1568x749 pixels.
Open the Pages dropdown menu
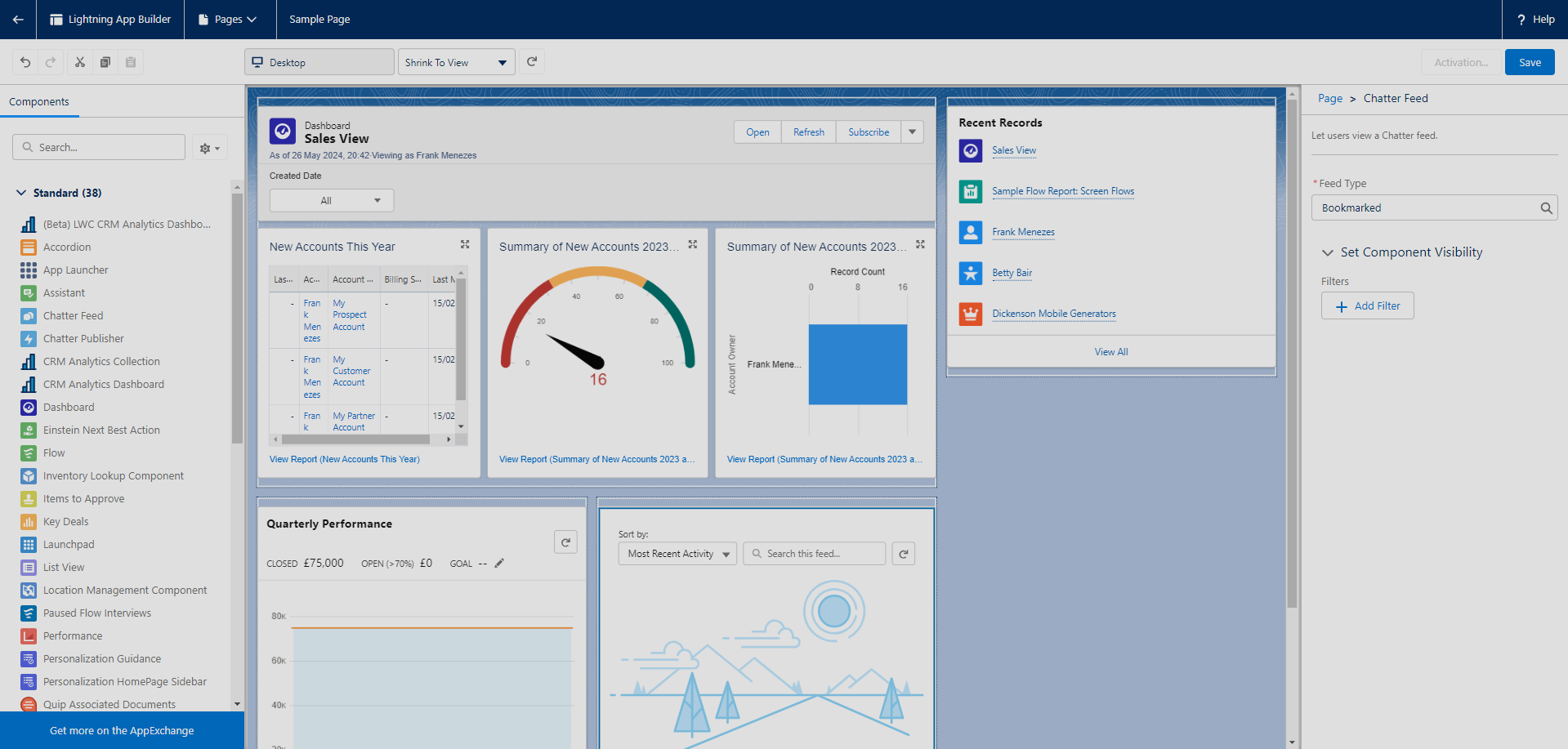point(228,20)
